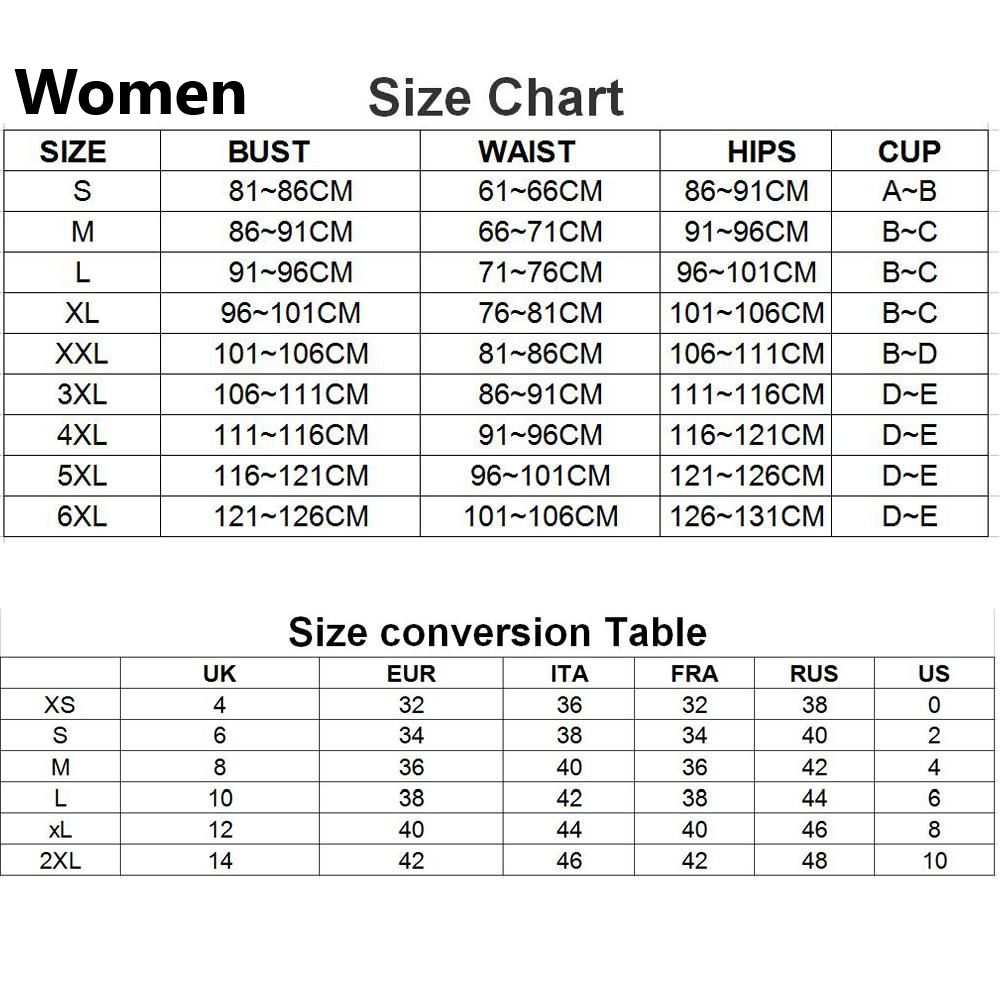Screen dimensions: 1000x1000
Task: Select the WAIST column header
Action: point(527,152)
